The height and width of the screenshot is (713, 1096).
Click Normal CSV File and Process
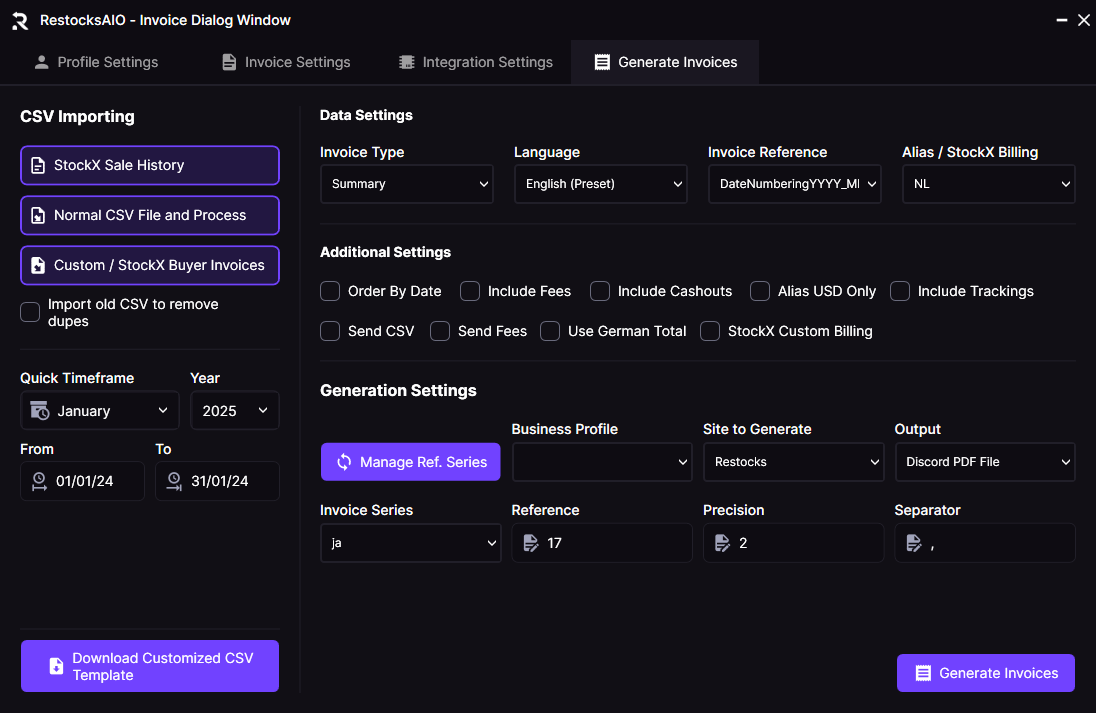pyautogui.click(x=150, y=215)
